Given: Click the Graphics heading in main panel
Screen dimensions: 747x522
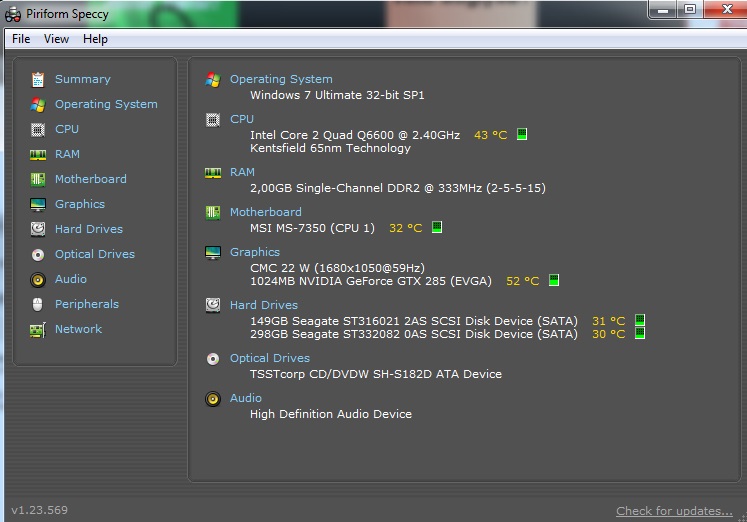Looking at the screenshot, I should click(254, 252).
